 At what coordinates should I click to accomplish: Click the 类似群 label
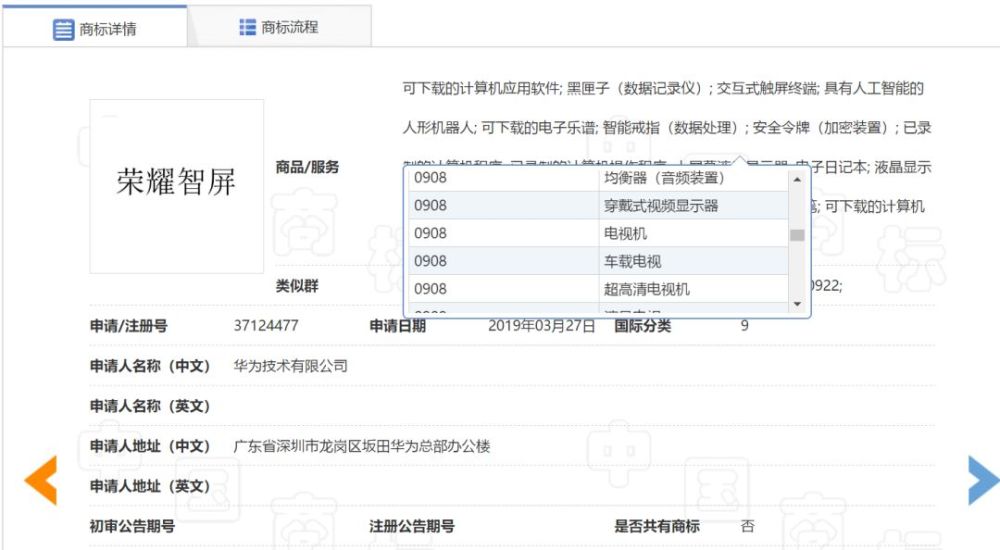tap(297, 286)
